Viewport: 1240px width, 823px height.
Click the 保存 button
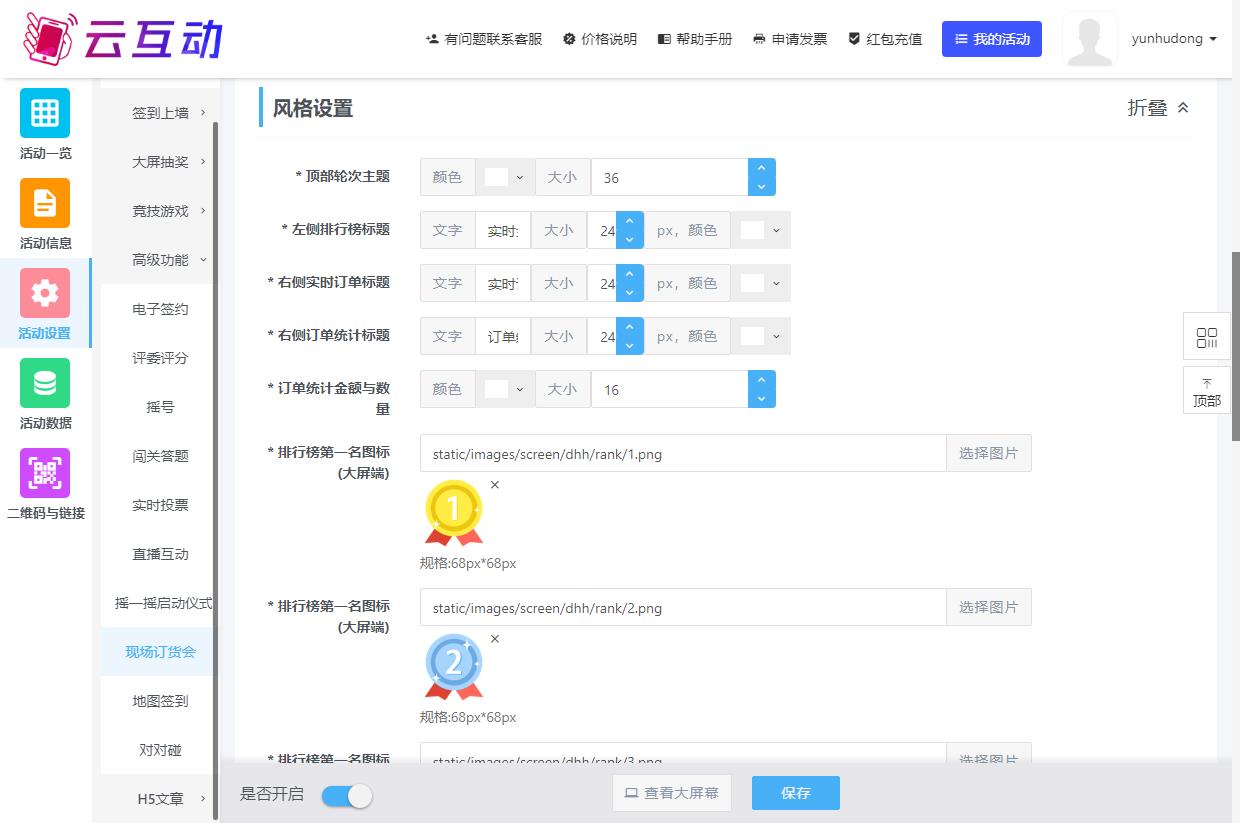pyautogui.click(x=795, y=793)
